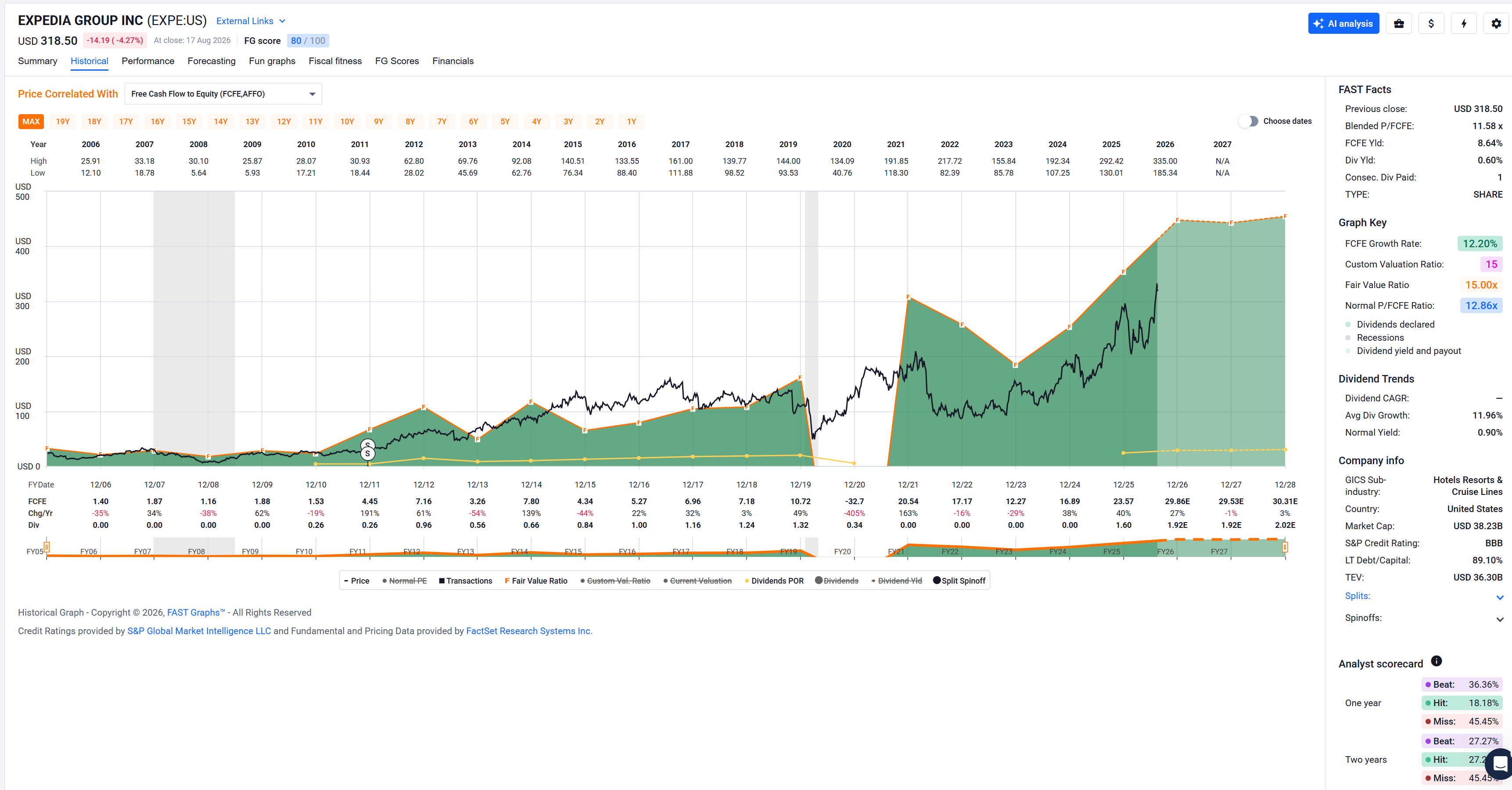
Task: Toggle Fair Value Ratio legend item
Action: tap(536, 581)
